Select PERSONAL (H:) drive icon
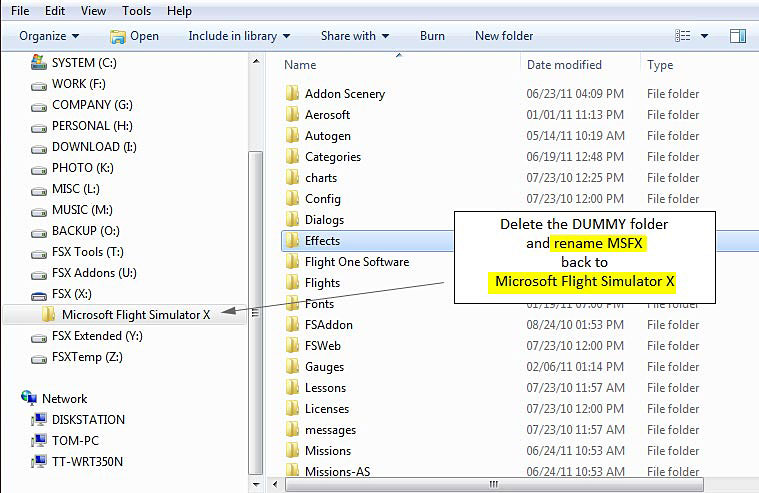759x493 pixels. tap(39, 128)
